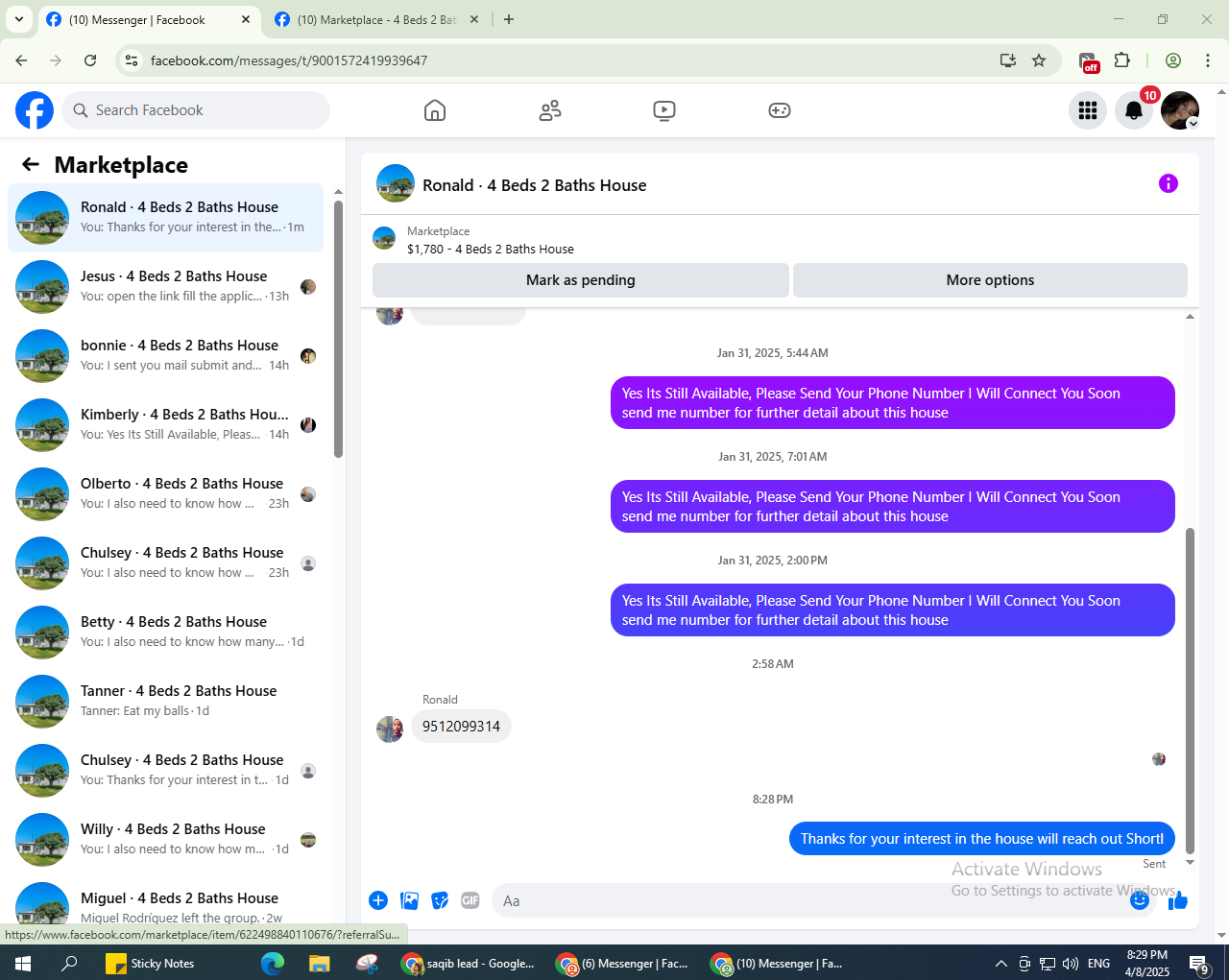
Task: Open notifications bell with 10 badge
Action: click(x=1134, y=110)
